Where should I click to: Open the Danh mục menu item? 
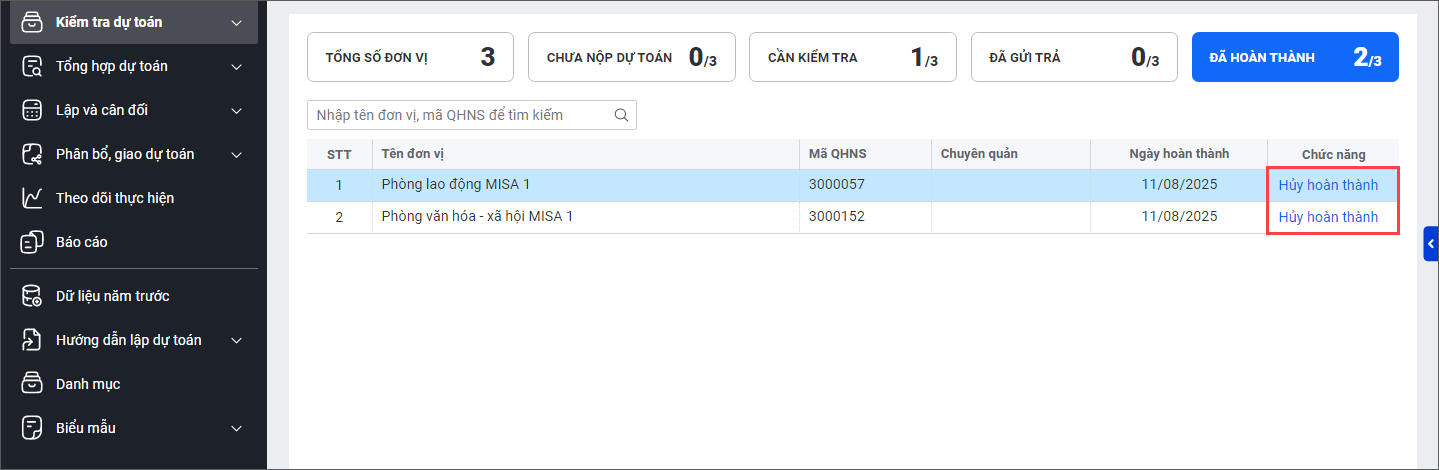click(x=88, y=384)
